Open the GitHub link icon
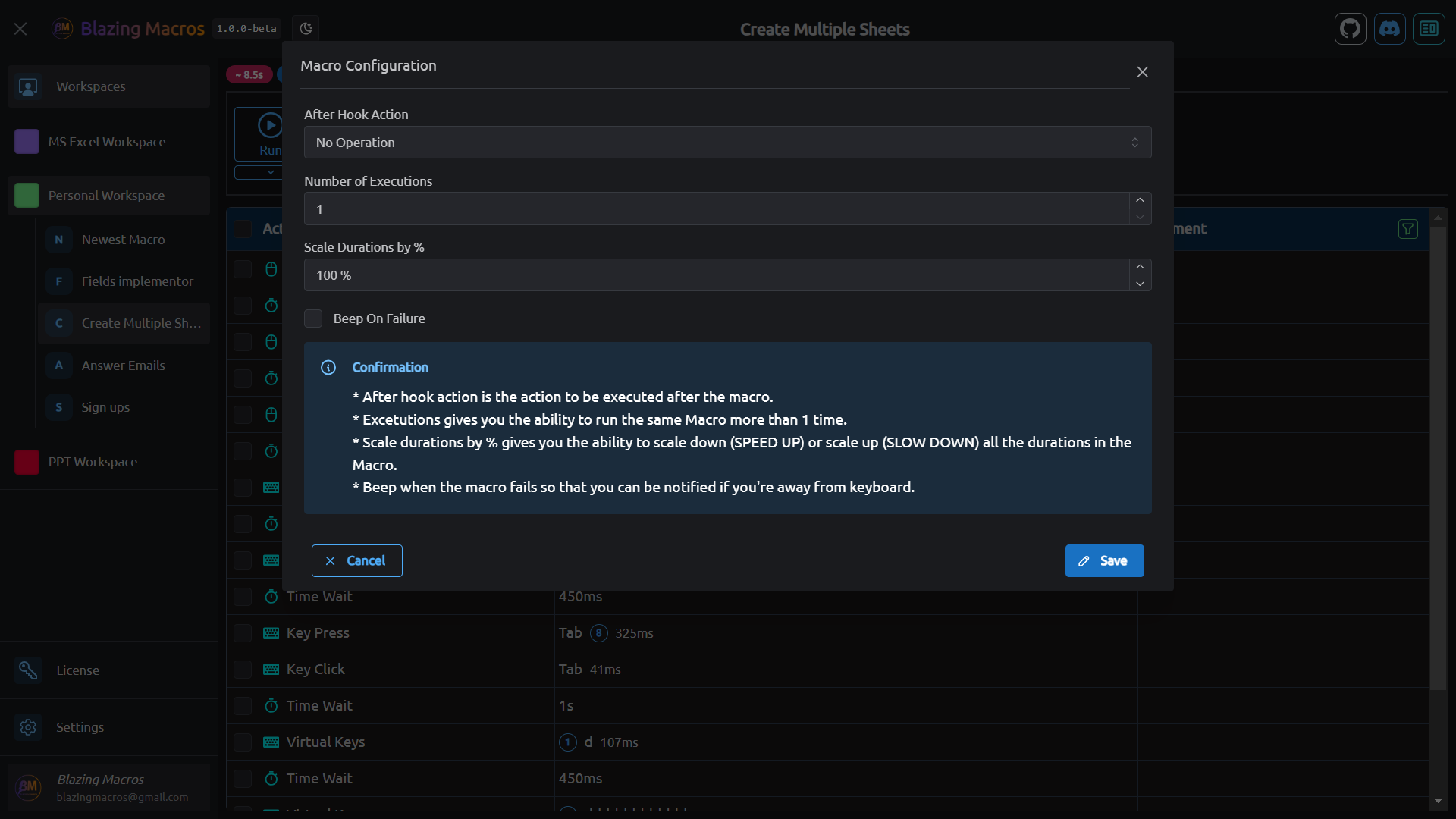1456x819 pixels. click(1350, 29)
